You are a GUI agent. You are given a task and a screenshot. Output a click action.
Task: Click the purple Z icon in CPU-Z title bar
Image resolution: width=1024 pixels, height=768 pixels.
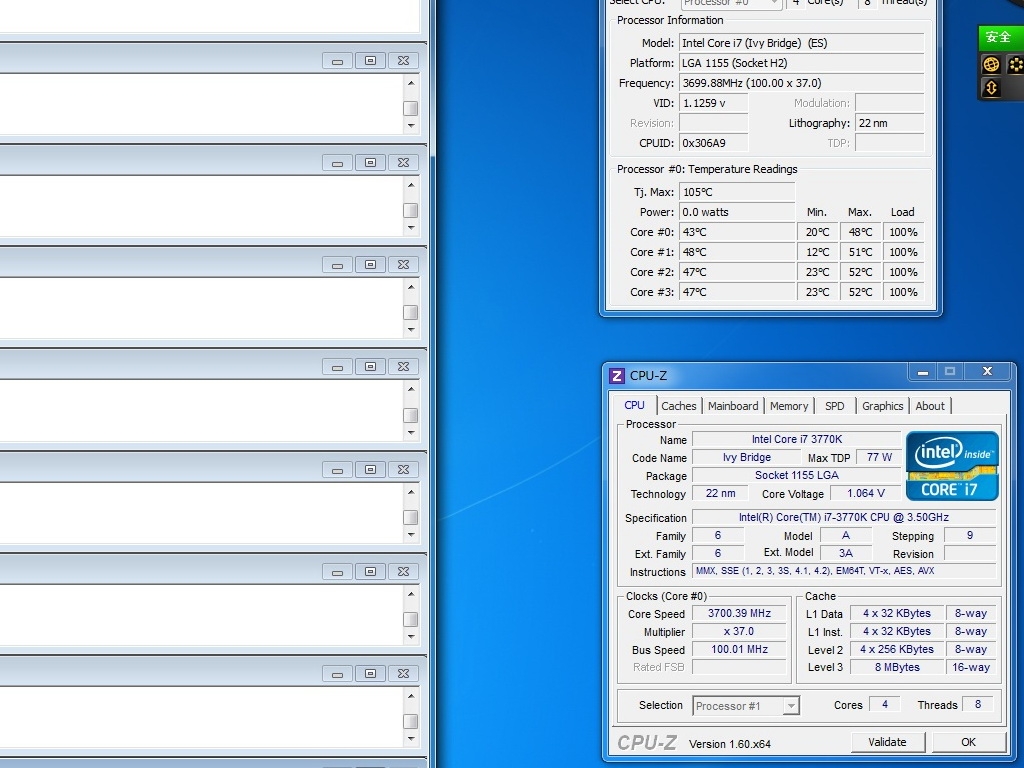617,376
